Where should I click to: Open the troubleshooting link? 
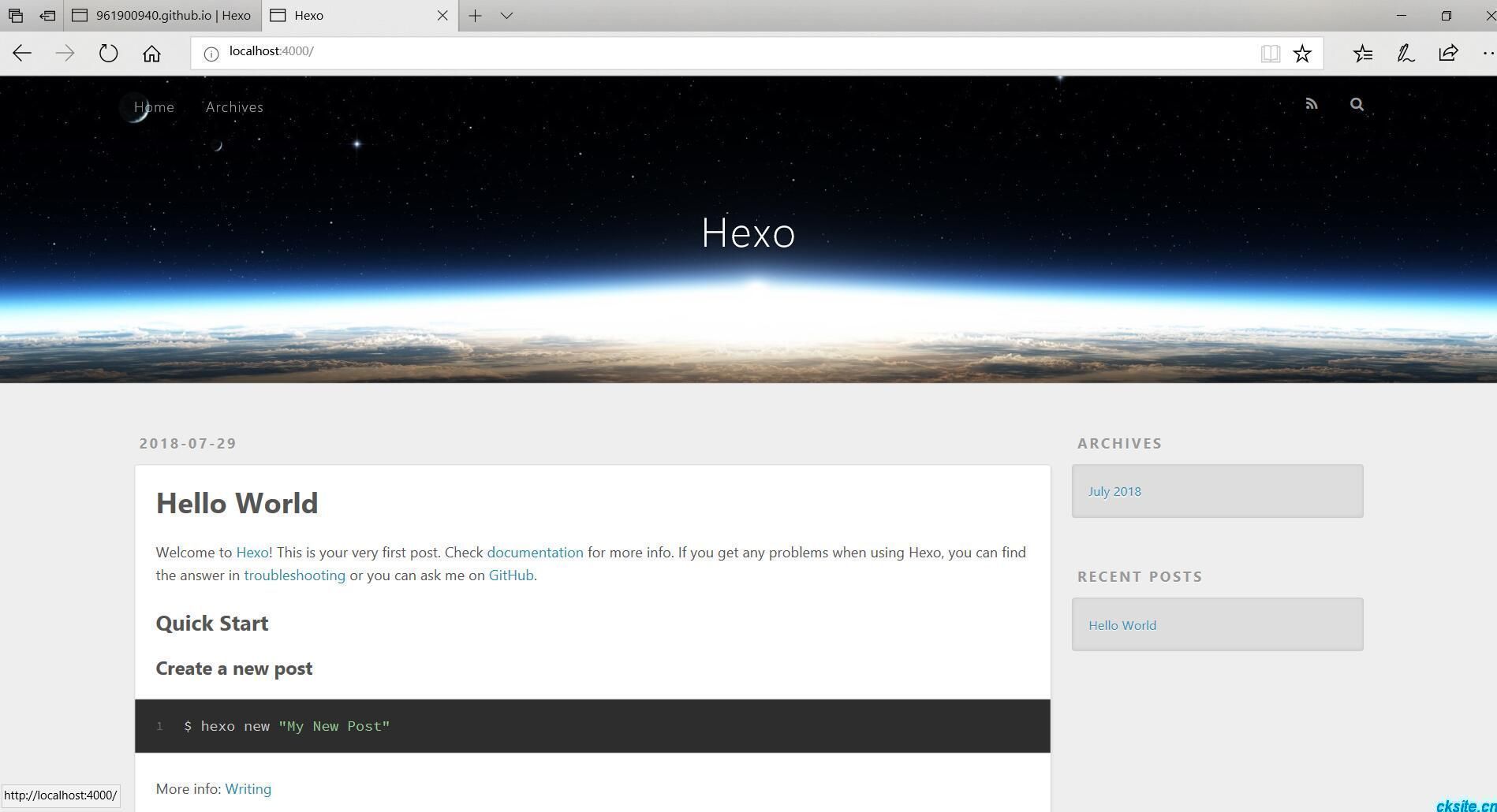pyautogui.click(x=294, y=575)
